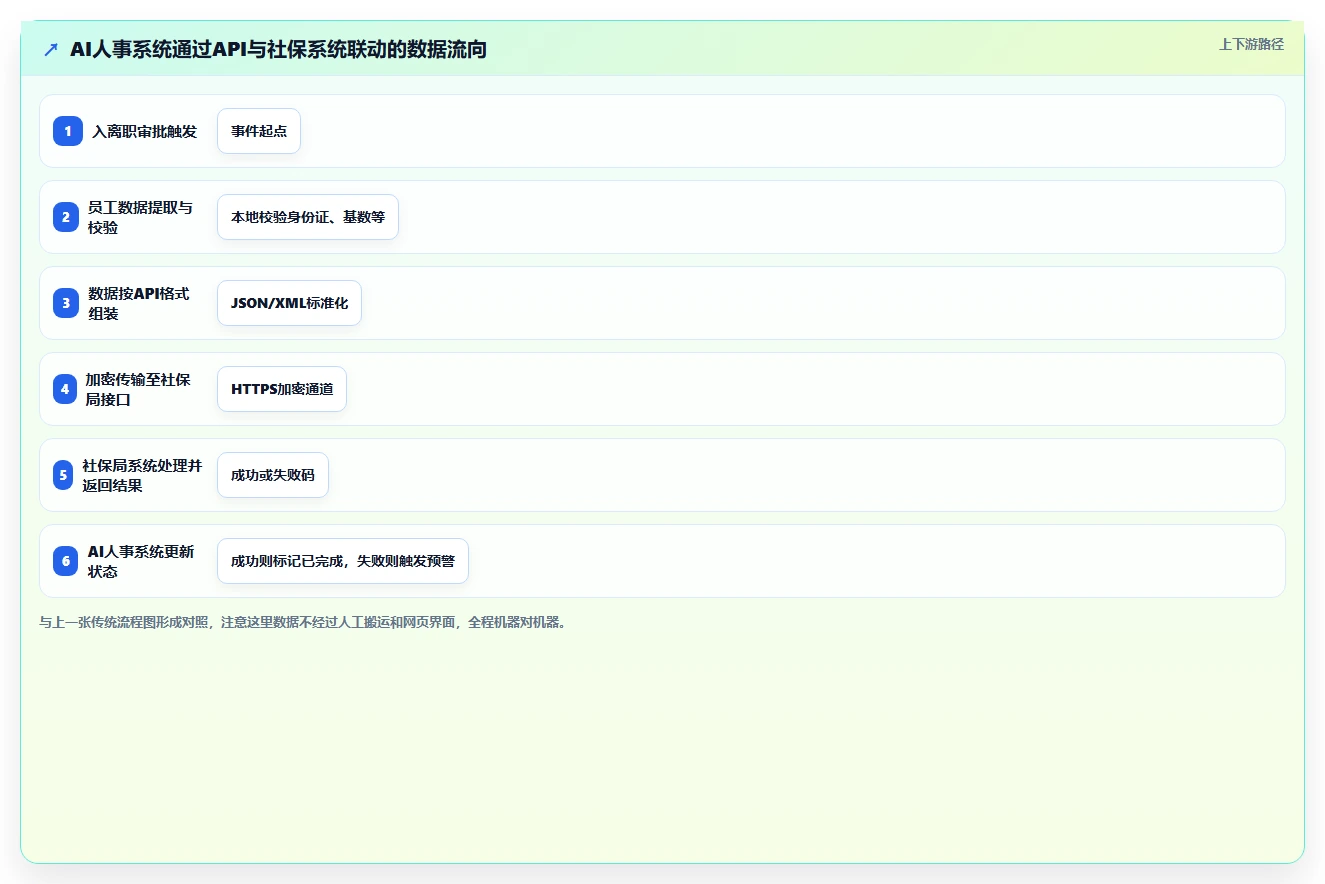The image size is (1325, 884).
Task: Select the step 4 number badge
Action: (x=65, y=389)
